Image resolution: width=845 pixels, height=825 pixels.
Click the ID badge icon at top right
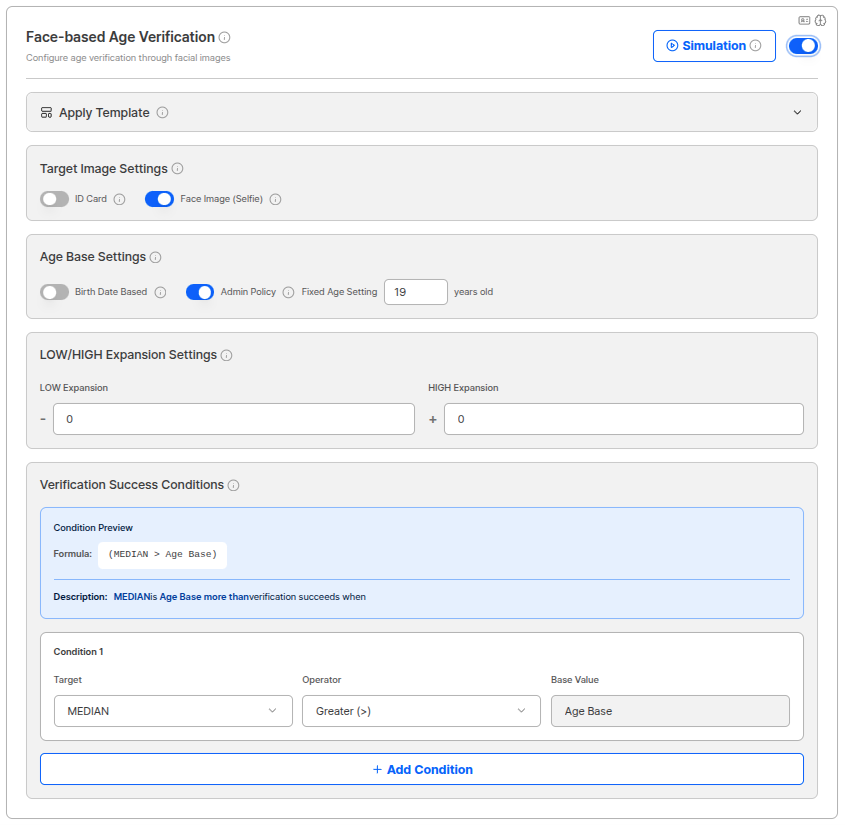[804, 20]
